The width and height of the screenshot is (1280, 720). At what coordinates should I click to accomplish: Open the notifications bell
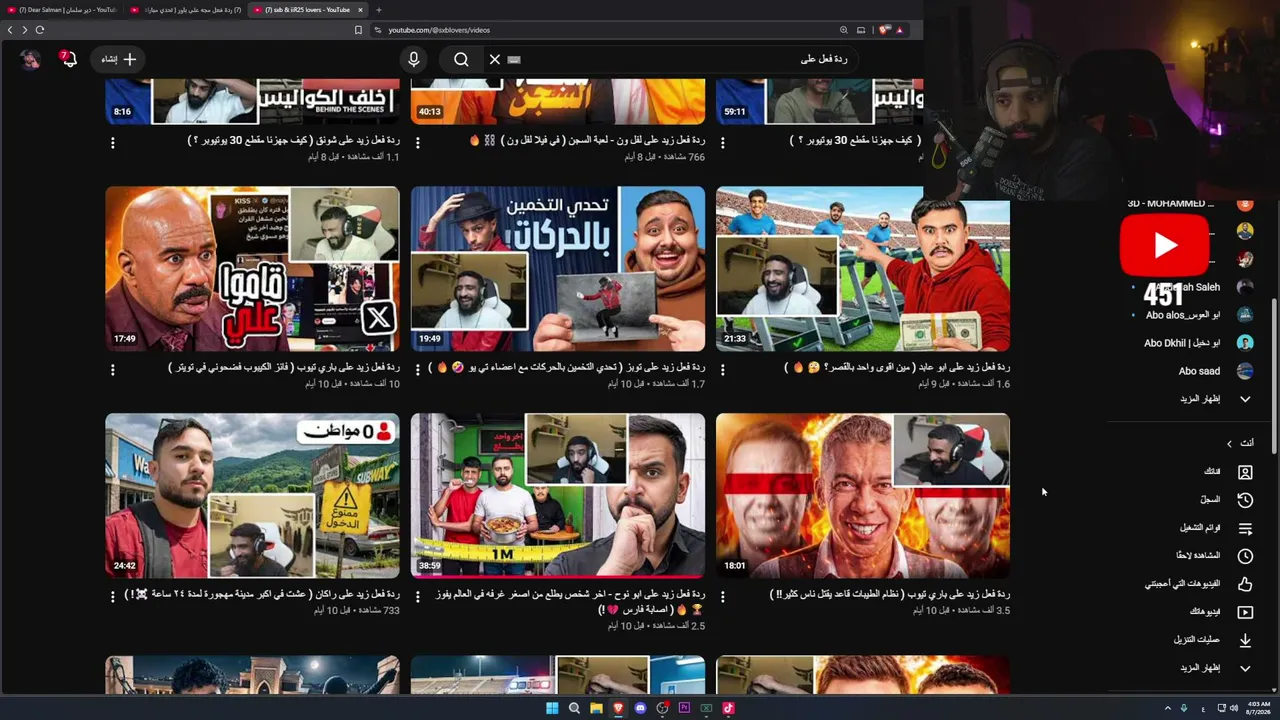(68, 59)
